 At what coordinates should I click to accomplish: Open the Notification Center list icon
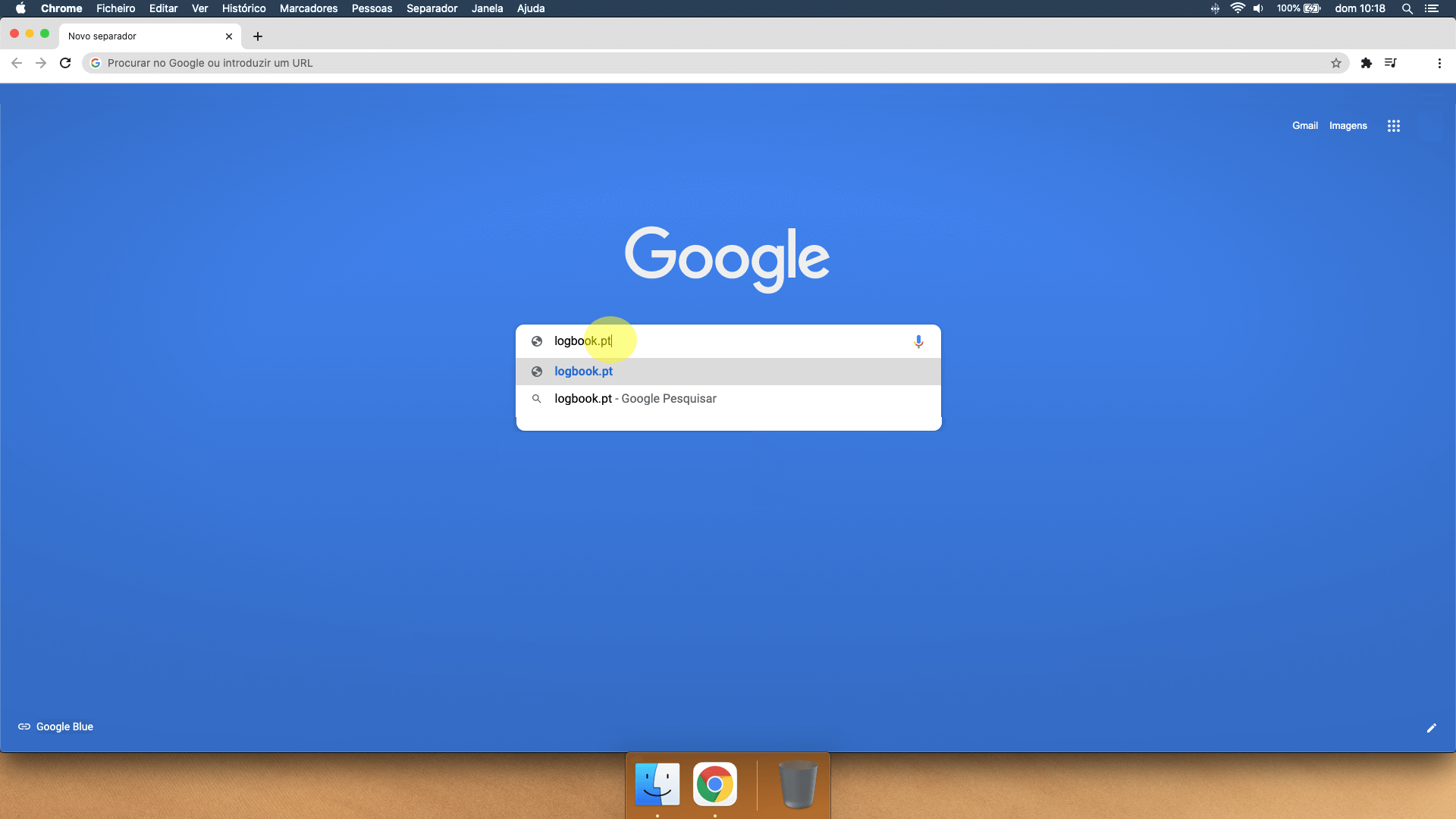(x=1432, y=8)
